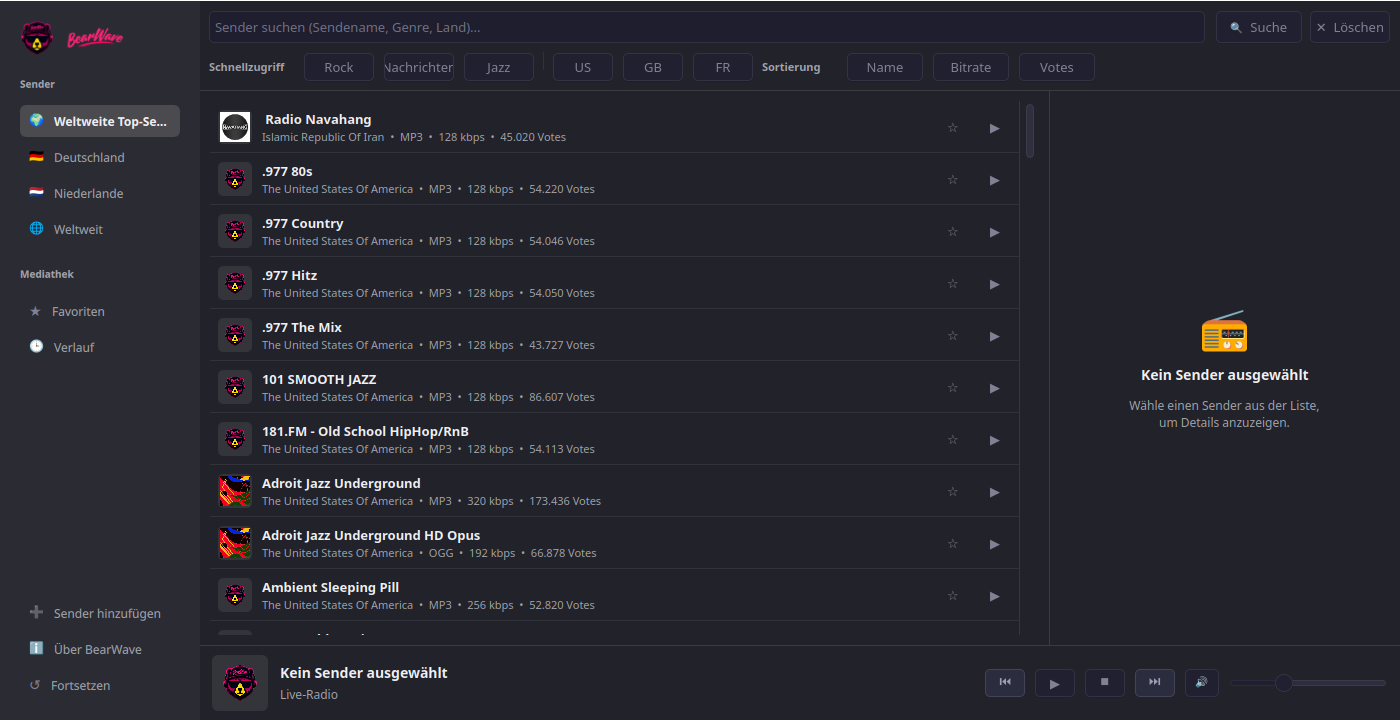This screenshot has height=720, width=1400.
Task: Sort station list by Votes
Action: tap(1057, 67)
